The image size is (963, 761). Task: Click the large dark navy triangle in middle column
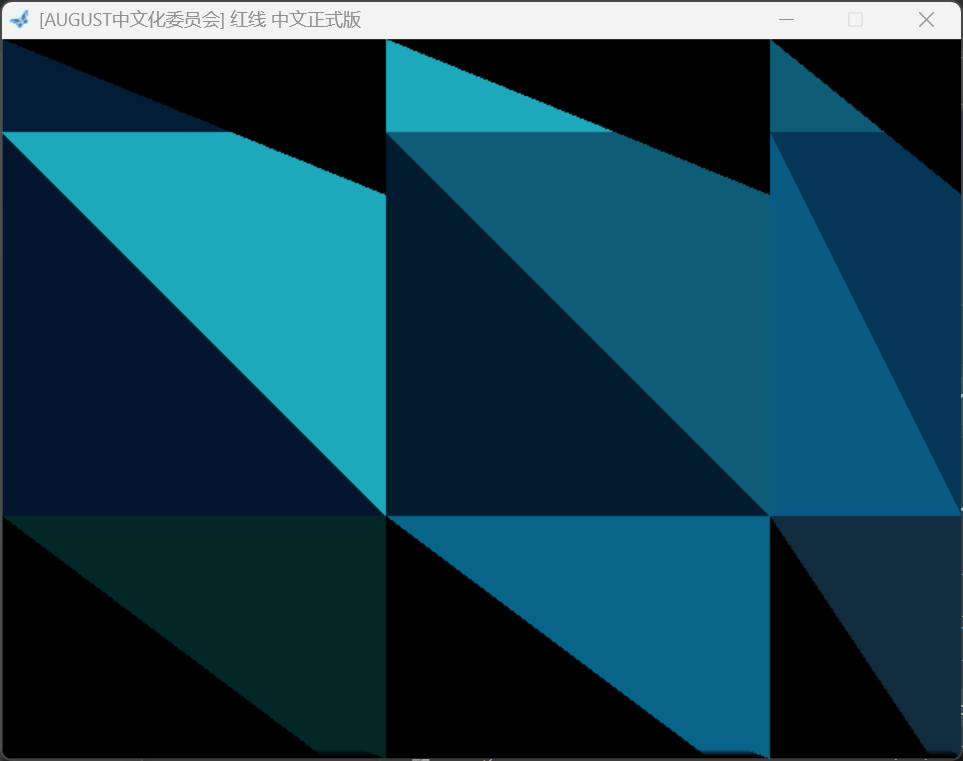pos(500,400)
